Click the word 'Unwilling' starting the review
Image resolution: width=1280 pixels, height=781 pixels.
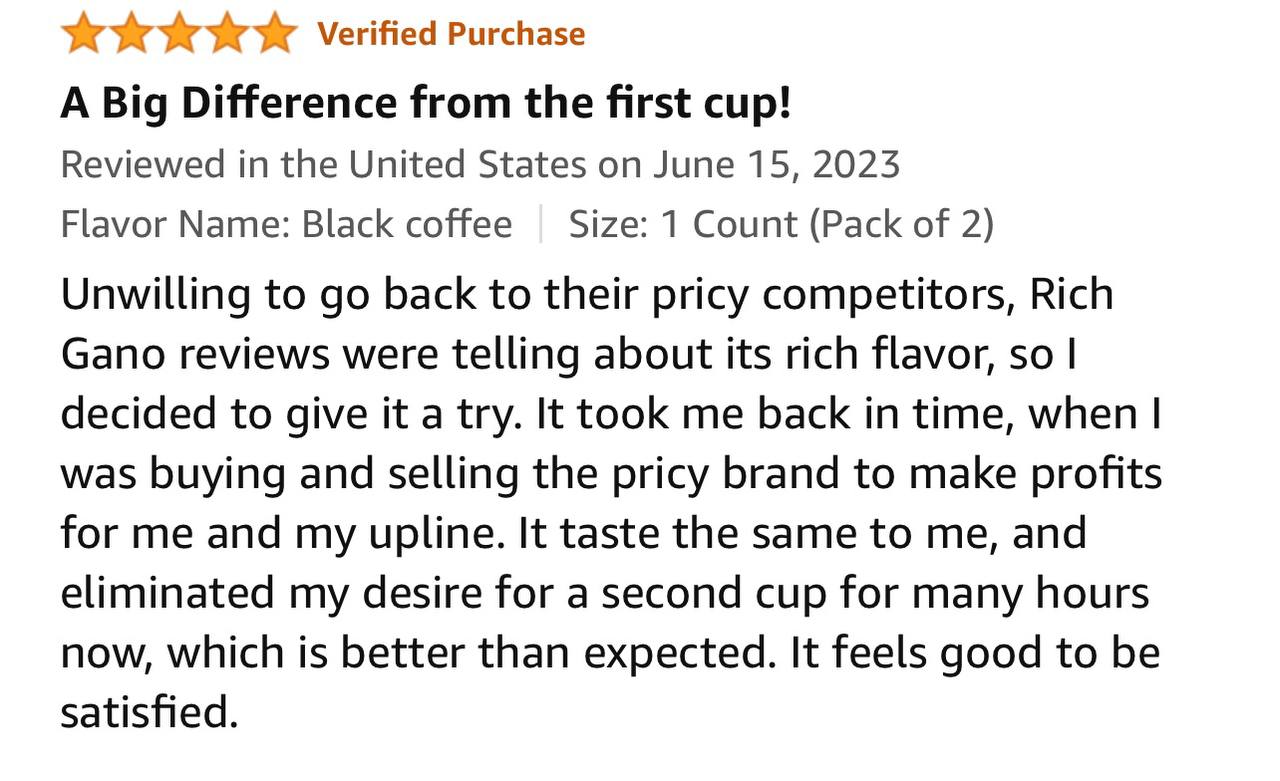pos(142,295)
